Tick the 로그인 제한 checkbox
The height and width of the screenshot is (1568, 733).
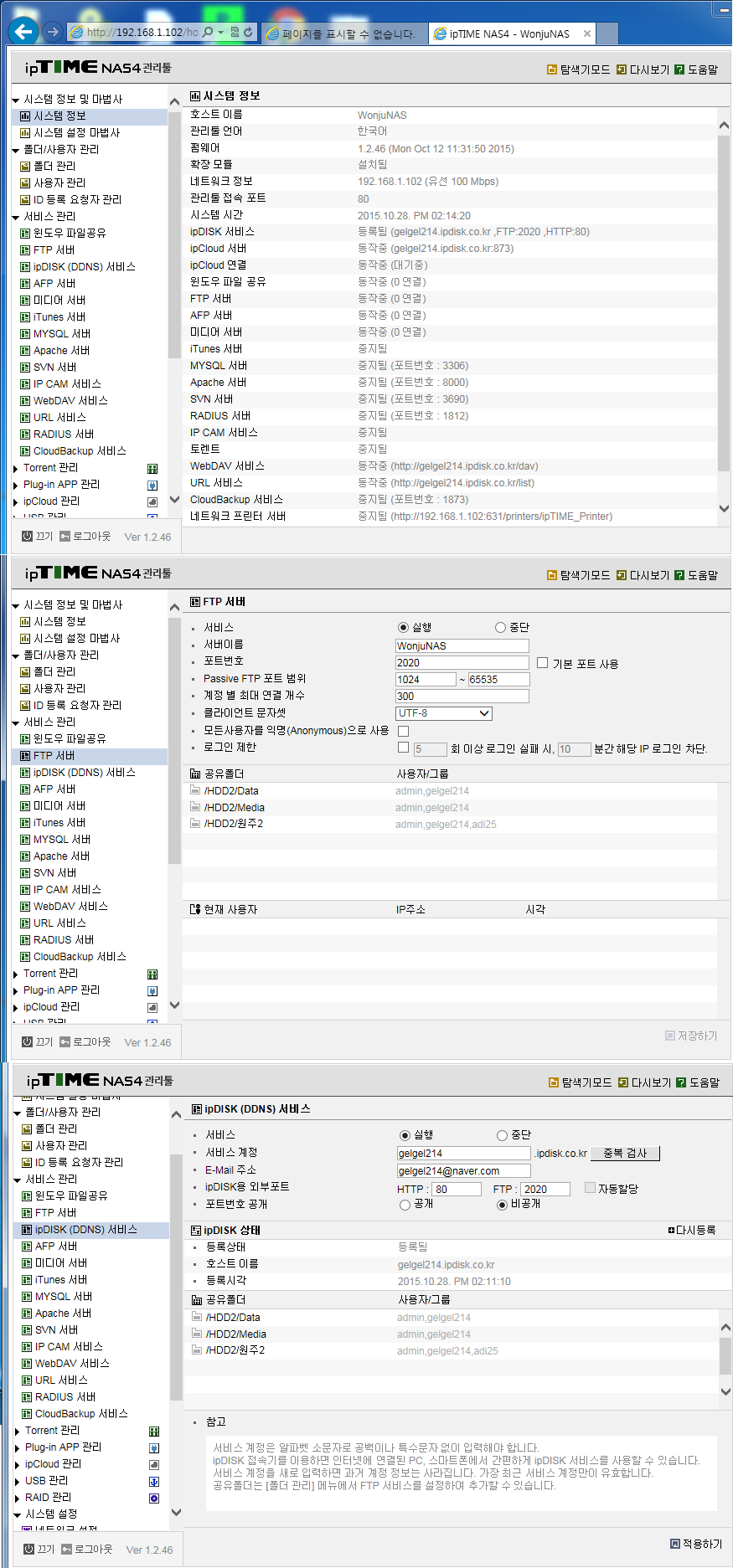(x=403, y=748)
